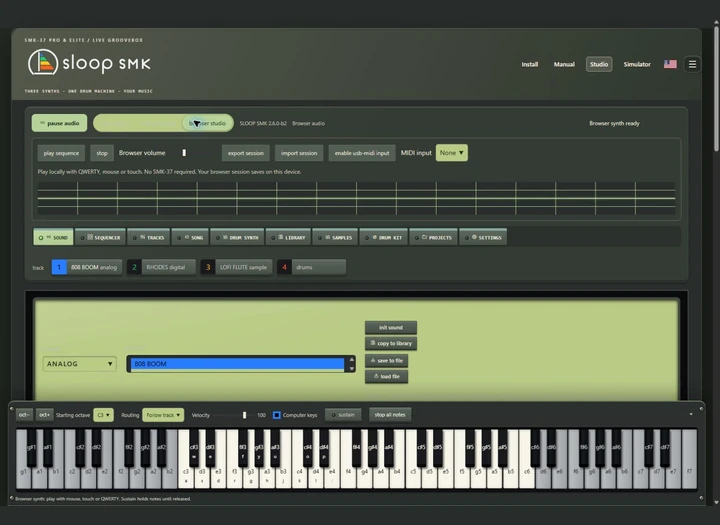Go to the Samples tab
720x525 pixels.
335,237
